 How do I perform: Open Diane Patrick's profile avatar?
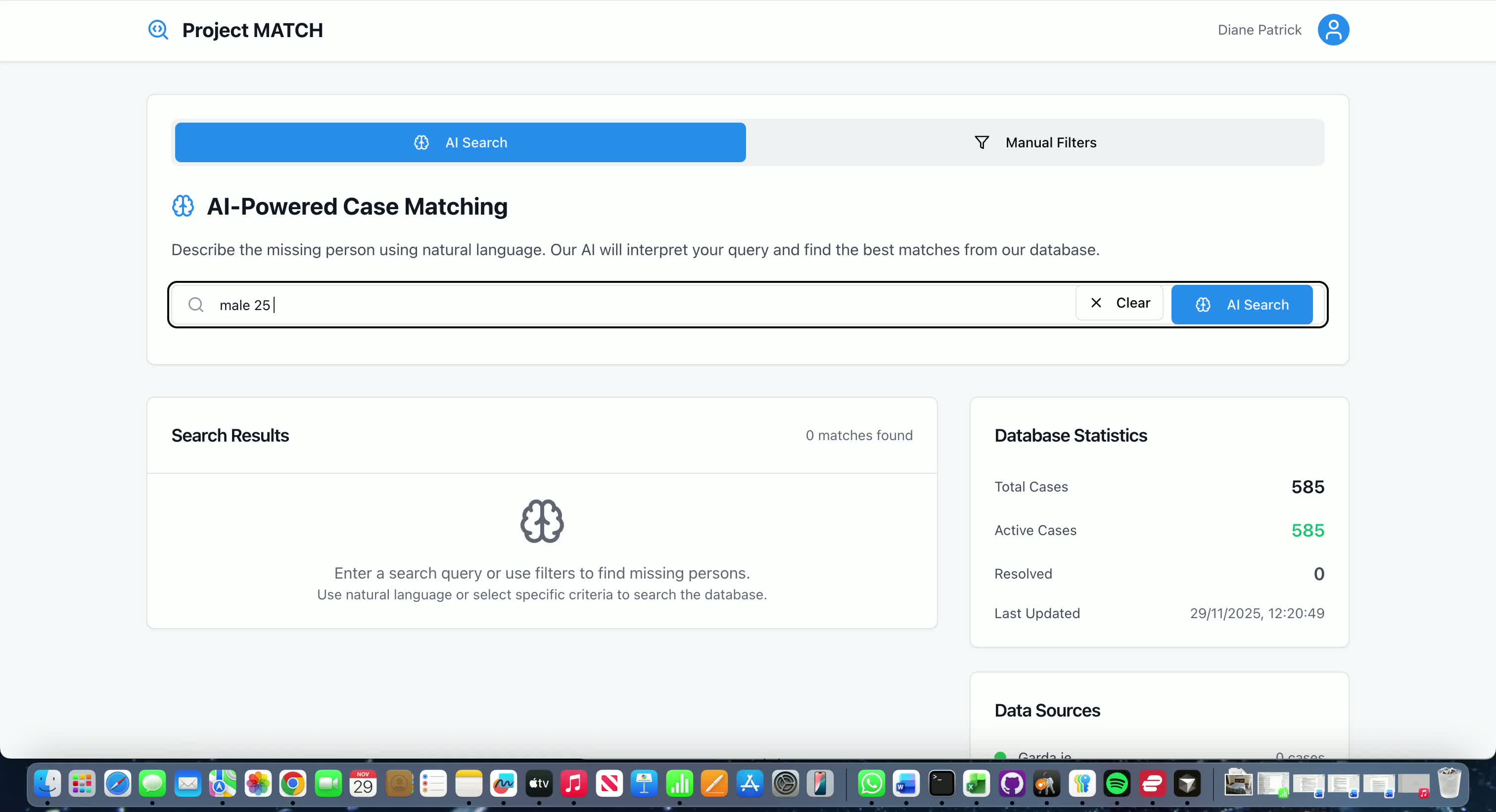pyautogui.click(x=1333, y=30)
